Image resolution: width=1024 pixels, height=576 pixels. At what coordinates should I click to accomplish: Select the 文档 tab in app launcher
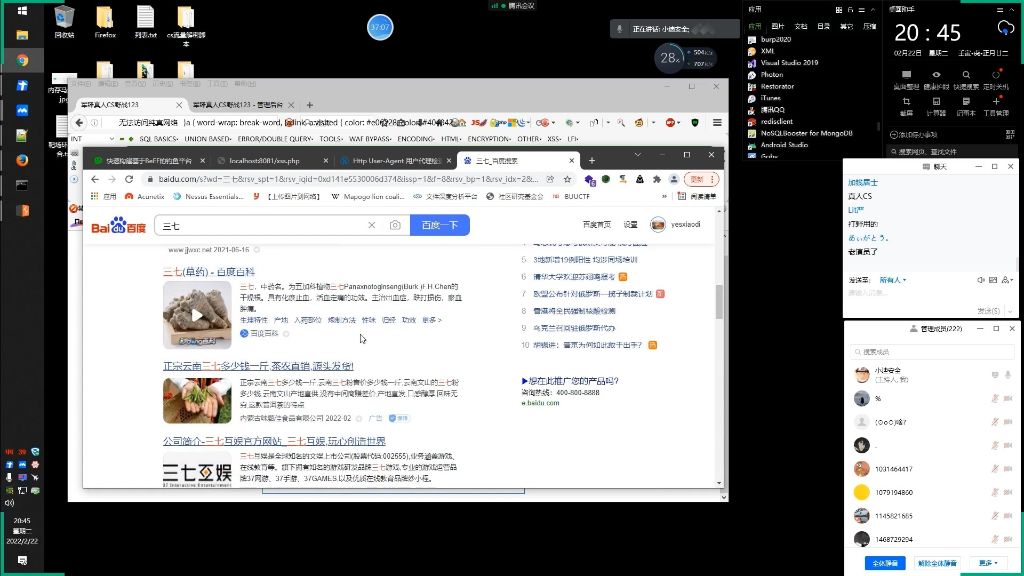click(801, 26)
